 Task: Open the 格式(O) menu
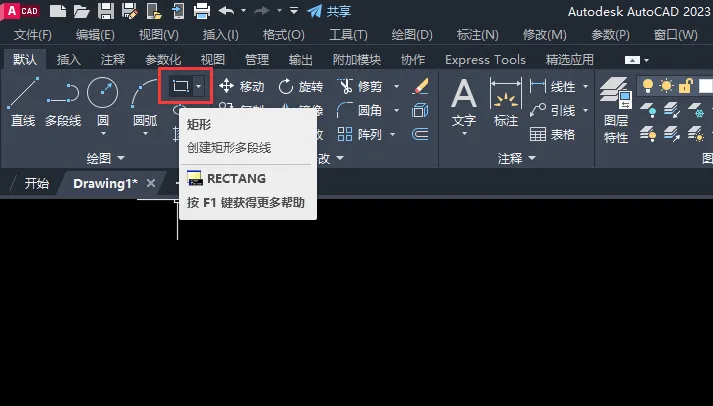[284, 35]
